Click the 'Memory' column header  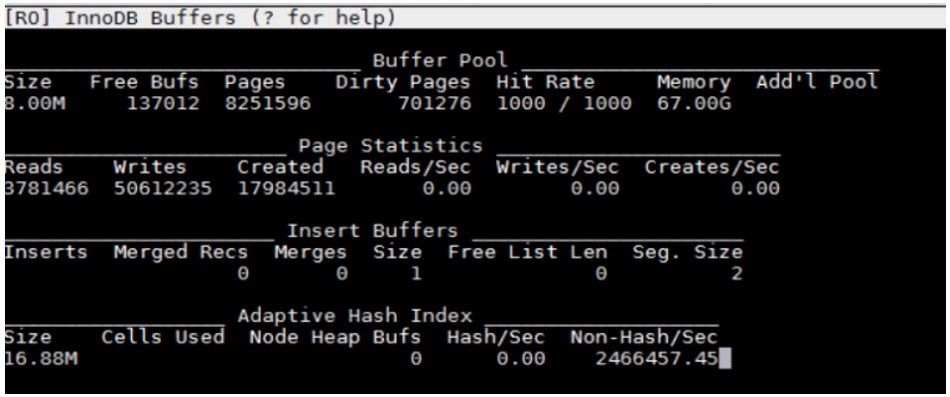point(694,82)
